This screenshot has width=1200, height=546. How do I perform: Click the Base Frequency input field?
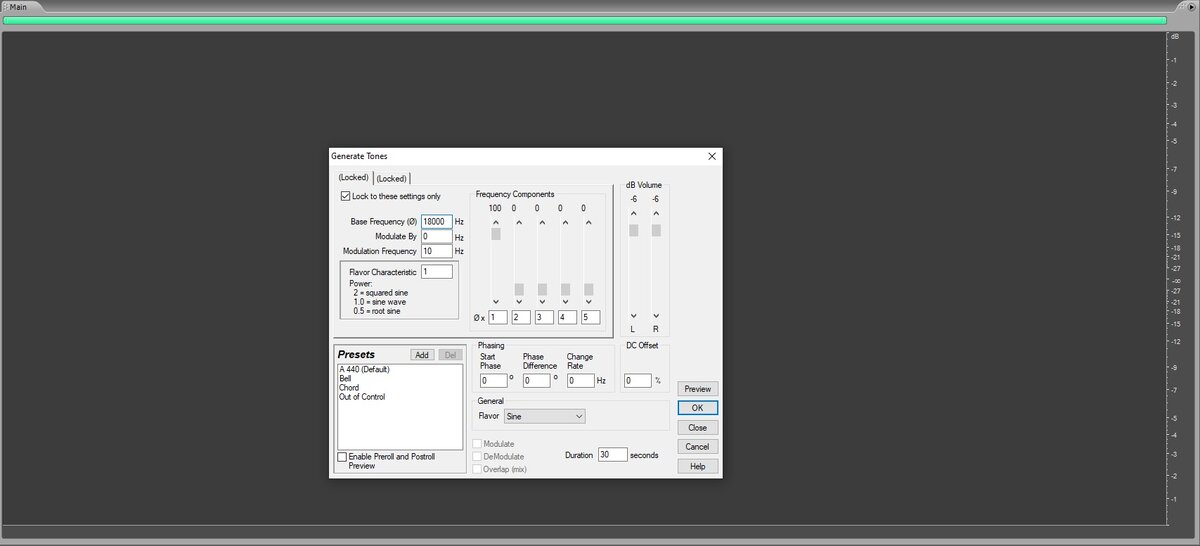pos(437,222)
